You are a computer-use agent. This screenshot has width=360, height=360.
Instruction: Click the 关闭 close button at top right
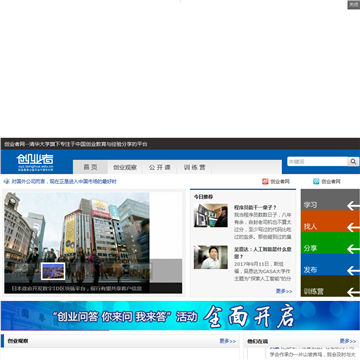353,5
